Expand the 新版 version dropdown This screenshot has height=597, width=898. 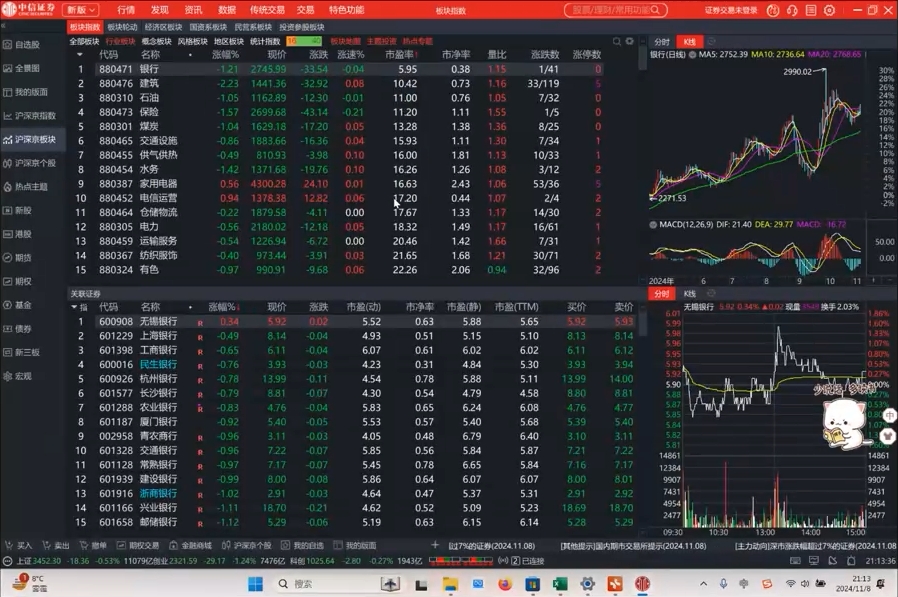click(x=82, y=10)
